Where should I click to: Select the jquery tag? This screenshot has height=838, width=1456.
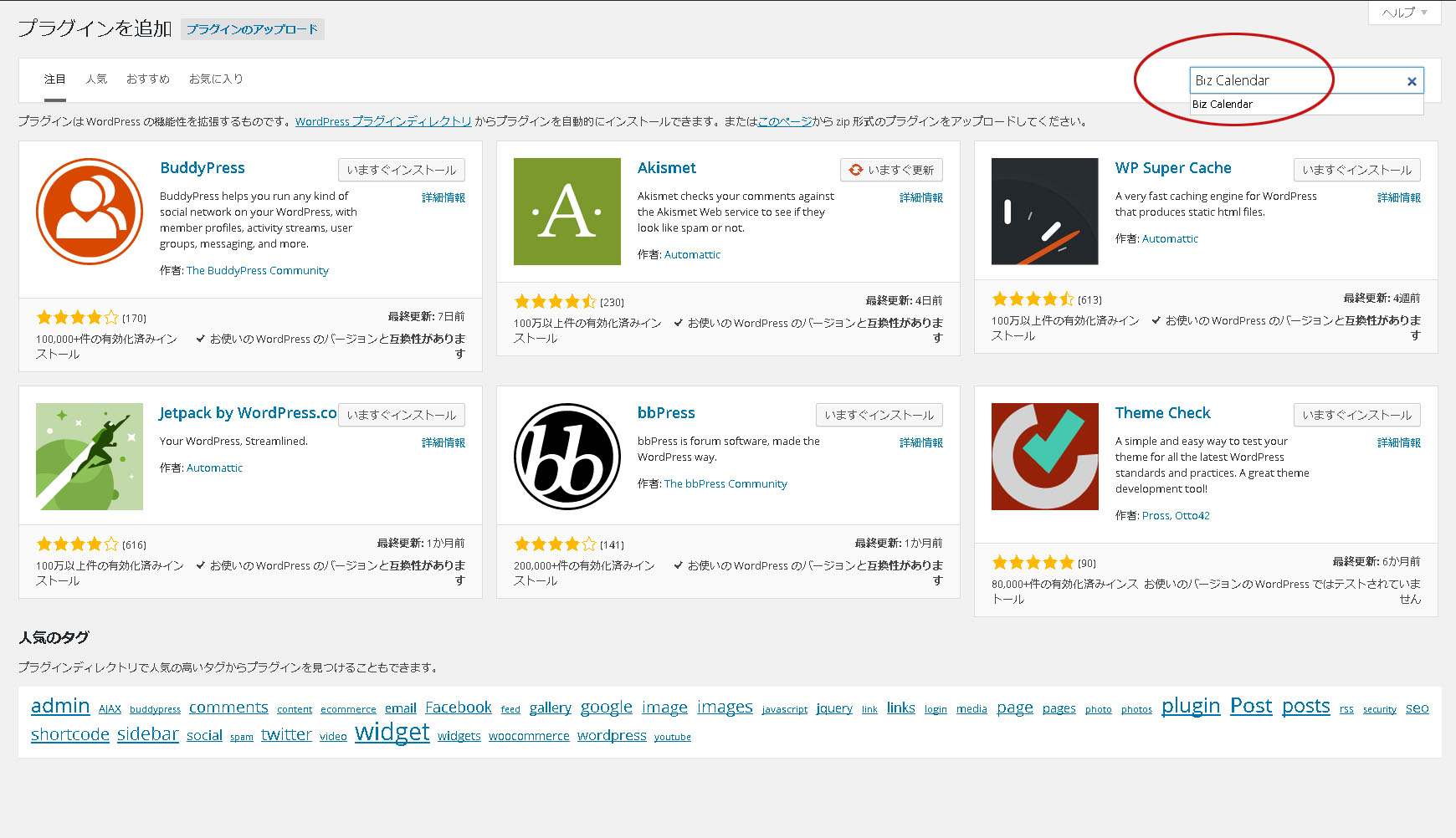click(834, 708)
